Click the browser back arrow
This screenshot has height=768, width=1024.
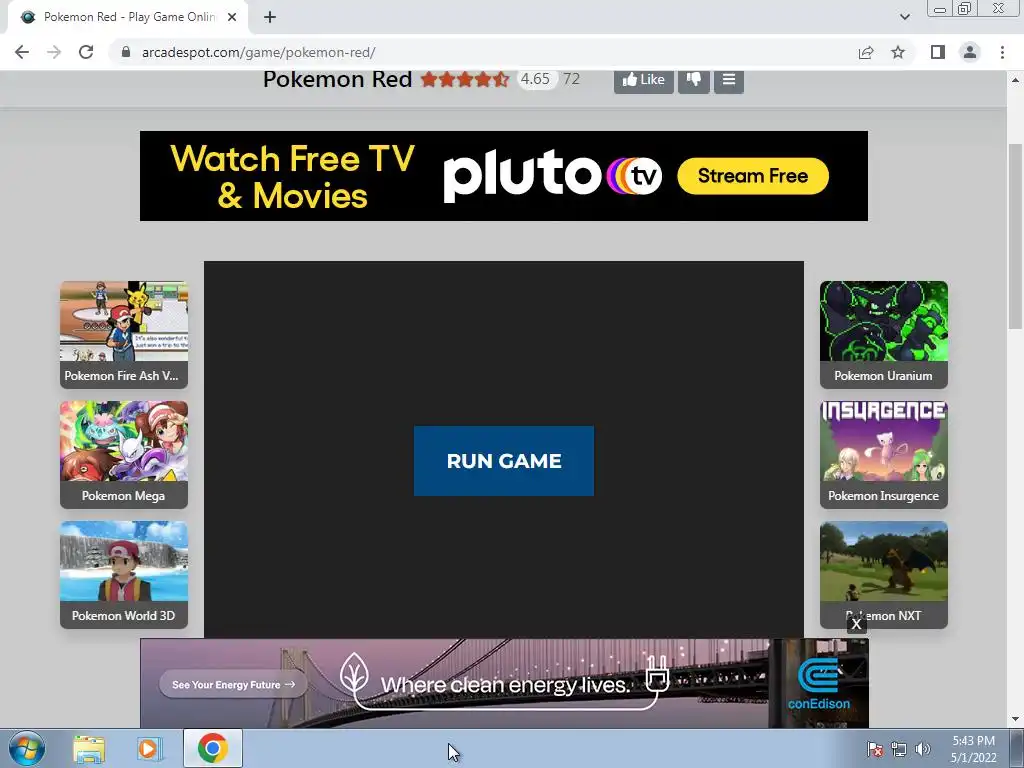pyautogui.click(x=22, y=52)
